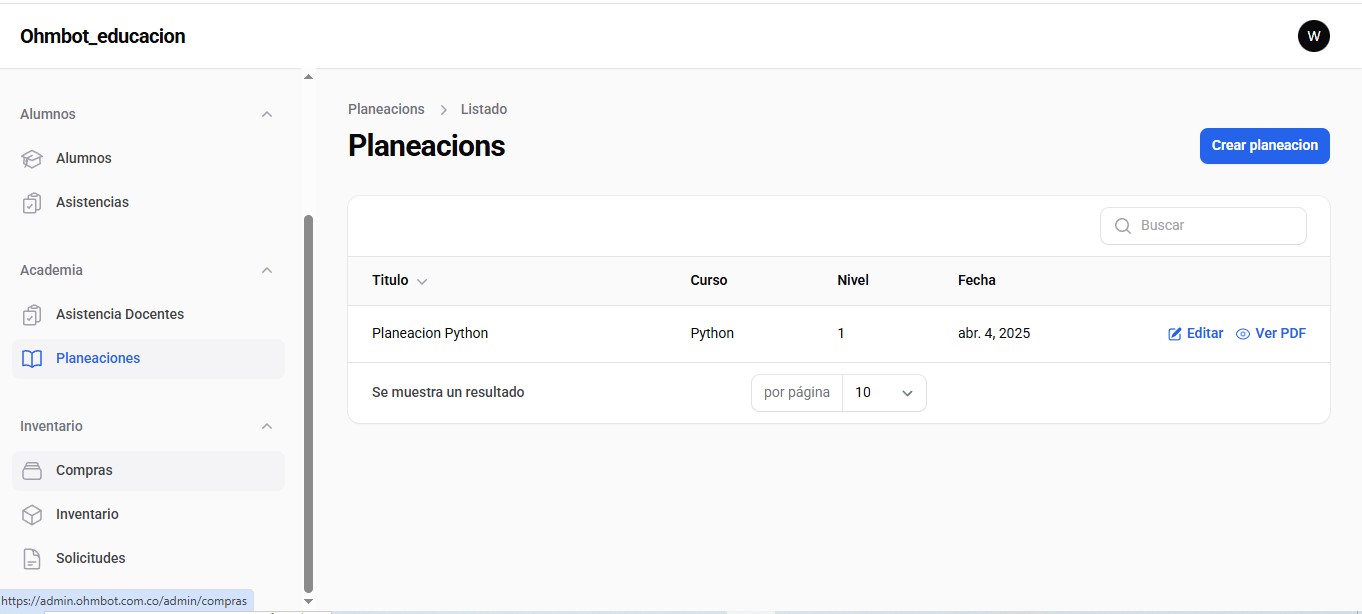Collapse the Inventario sidebar group
1362x614 pixels.
coord(267,426)
